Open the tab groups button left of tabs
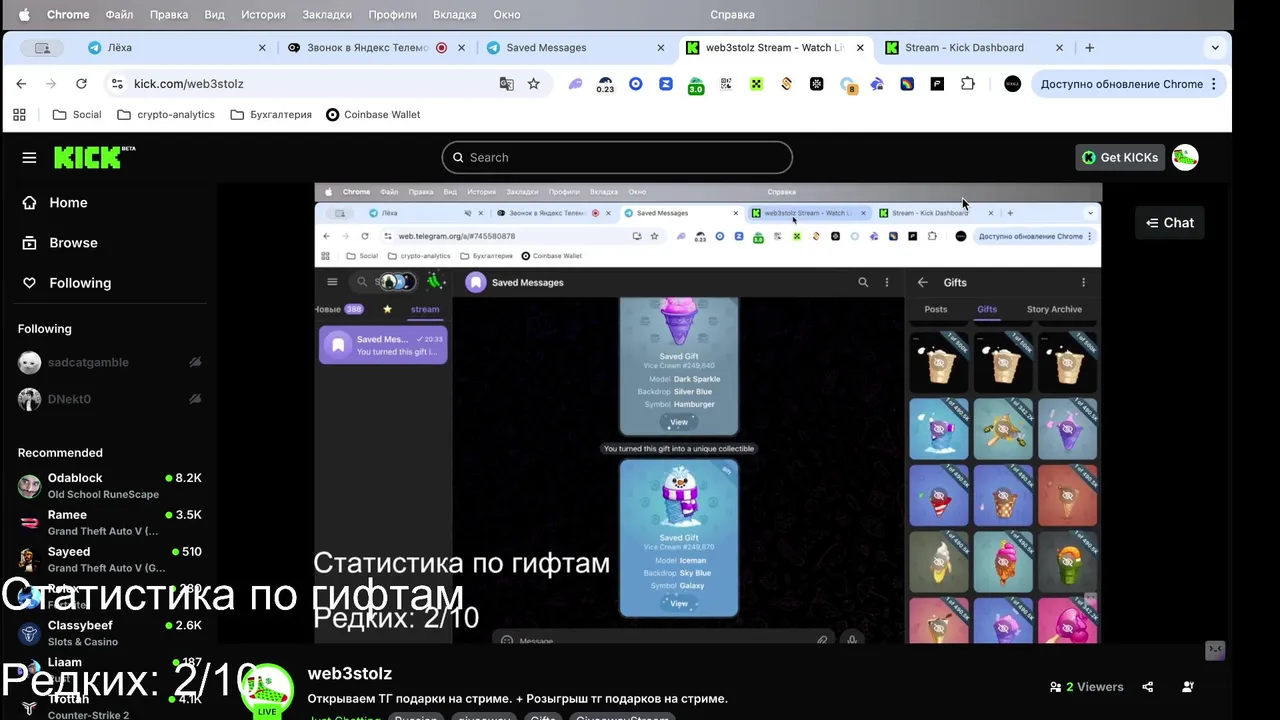The image size is (1280, 720). [x=43, y=48]
